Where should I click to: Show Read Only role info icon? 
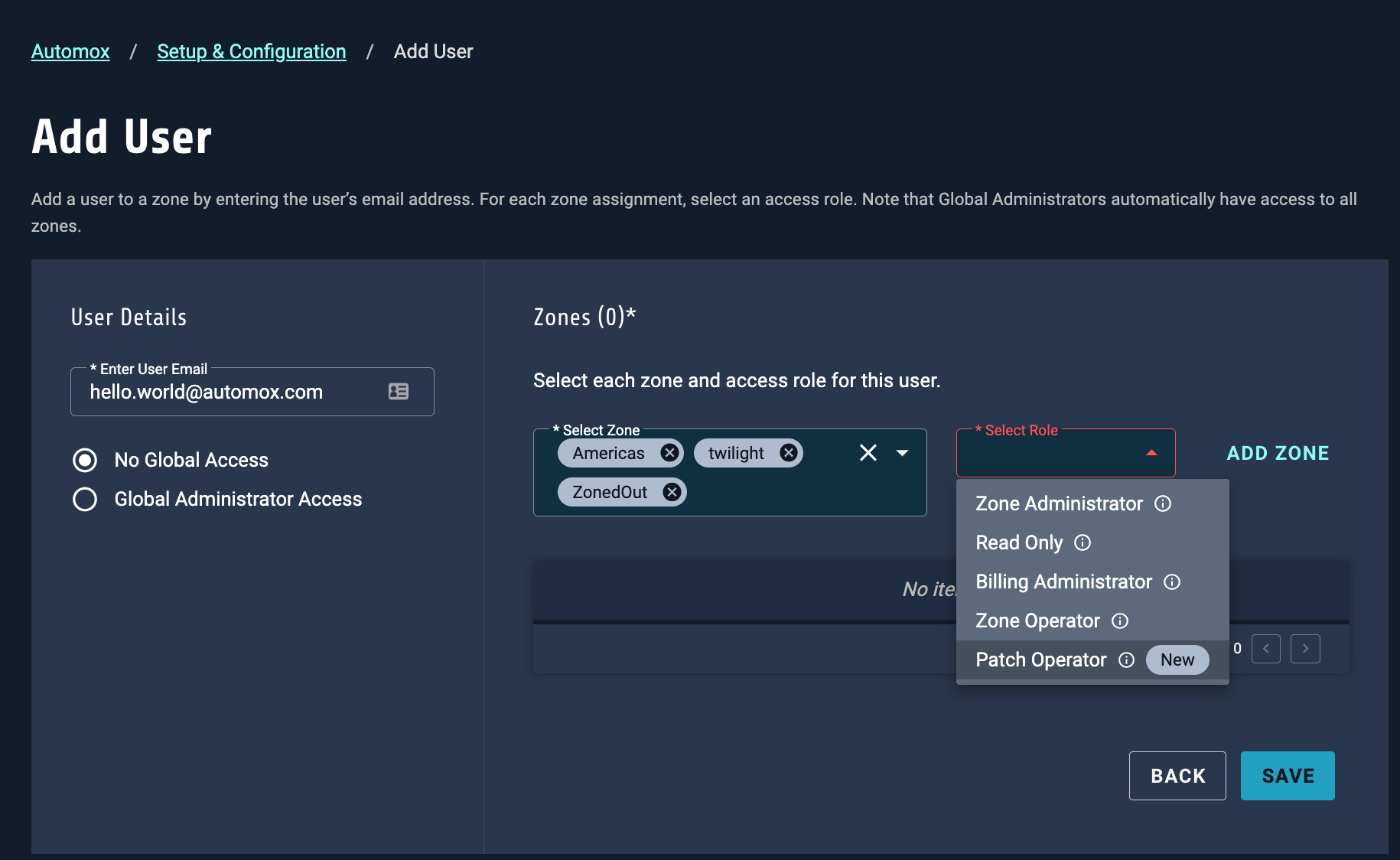[x=1083, y=542]
